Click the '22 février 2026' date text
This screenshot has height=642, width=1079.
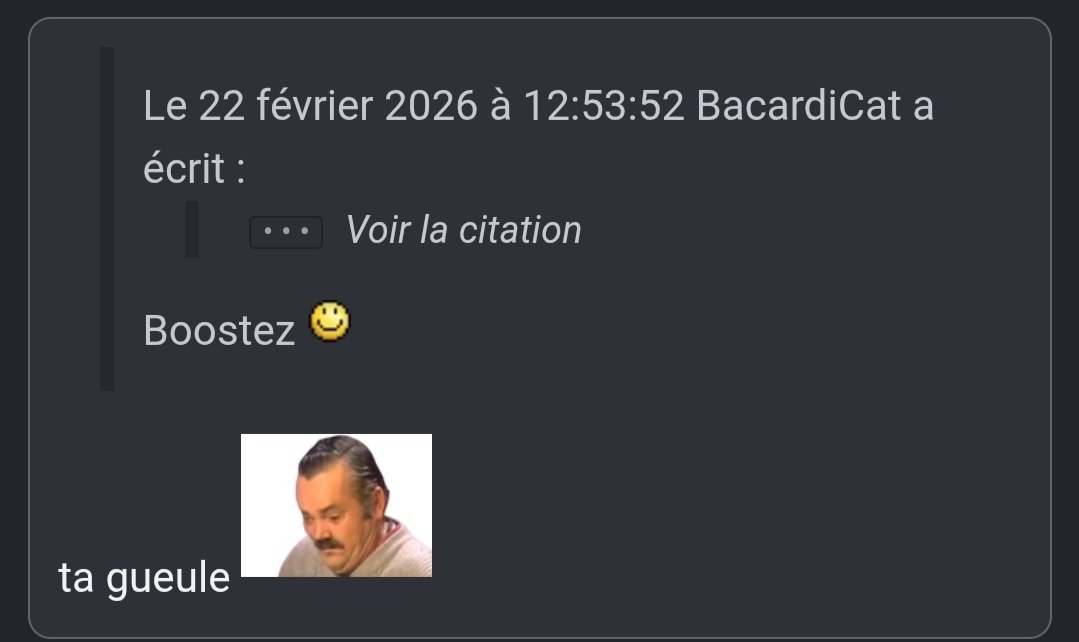tap(338, 106)
